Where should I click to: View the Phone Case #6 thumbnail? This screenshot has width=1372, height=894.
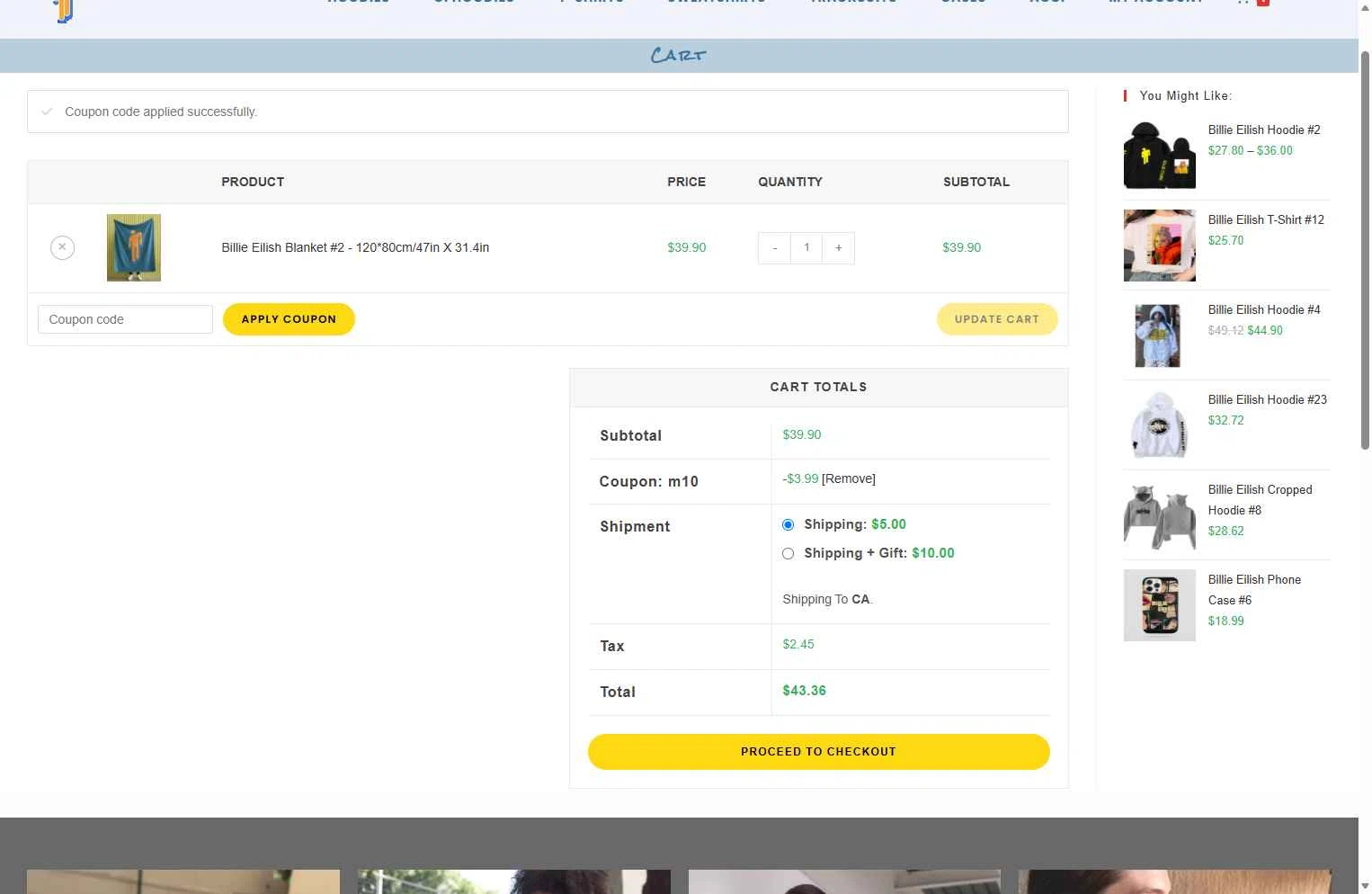click(x=1160, y=605)
